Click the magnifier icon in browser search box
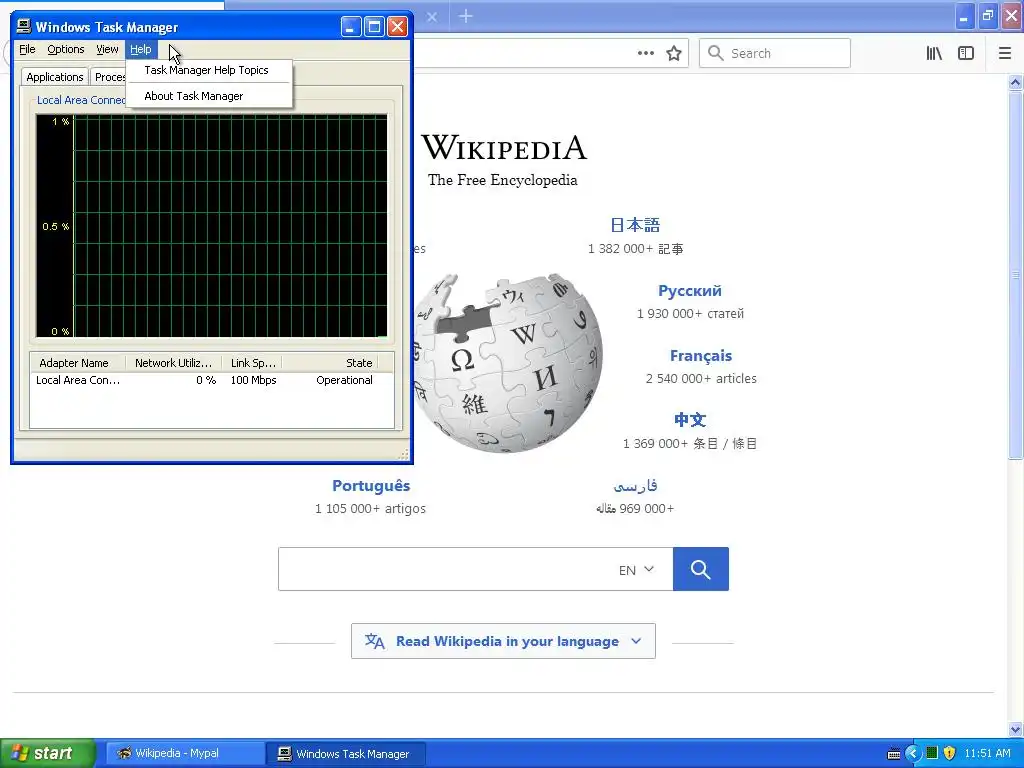Screen dimensions: 1024x768 pos(716,53)
